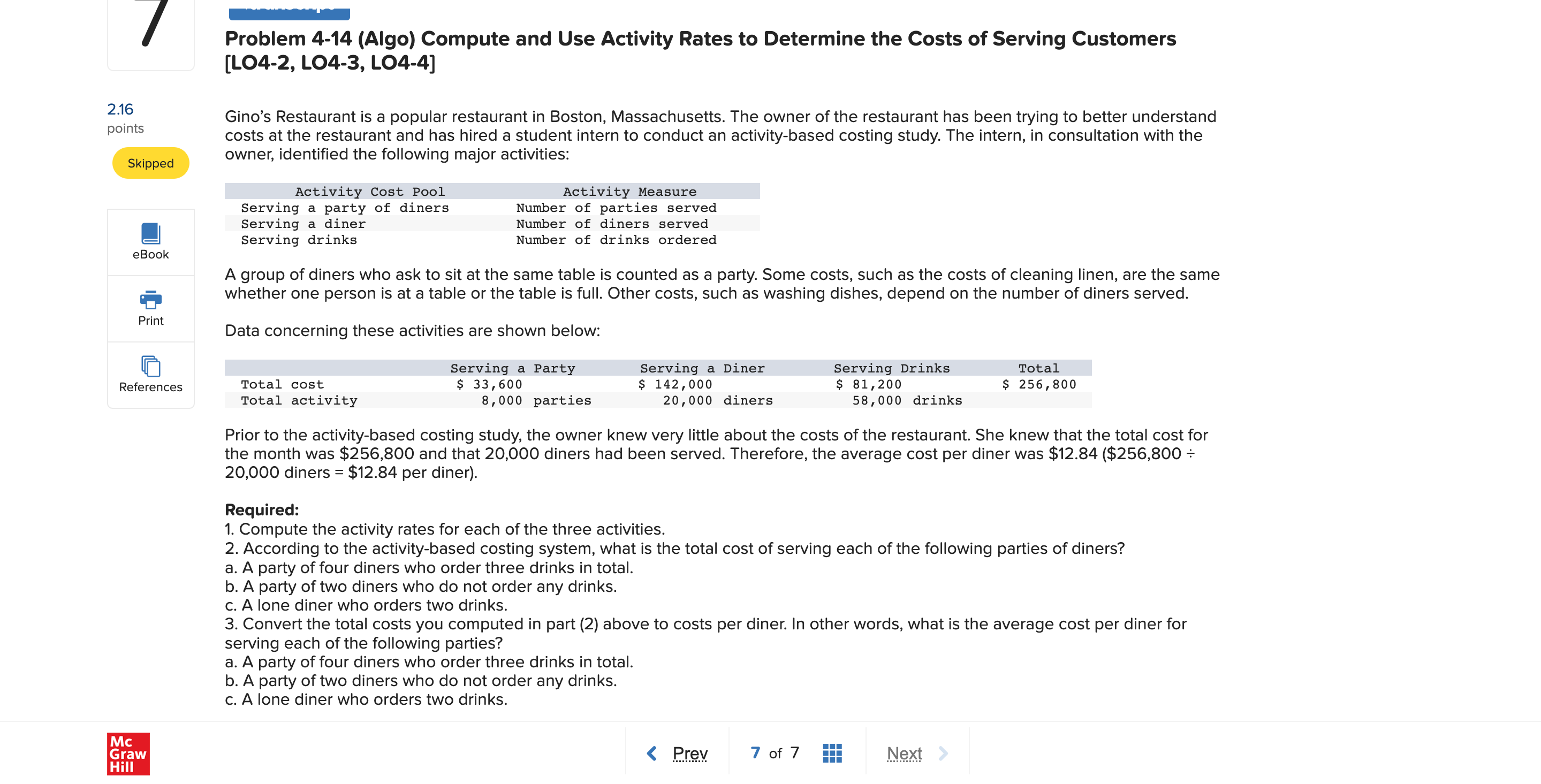This screenshot has width=1541, height=784.
Task: Click the 7 of 7 page progress indicator
Action: 773,752
